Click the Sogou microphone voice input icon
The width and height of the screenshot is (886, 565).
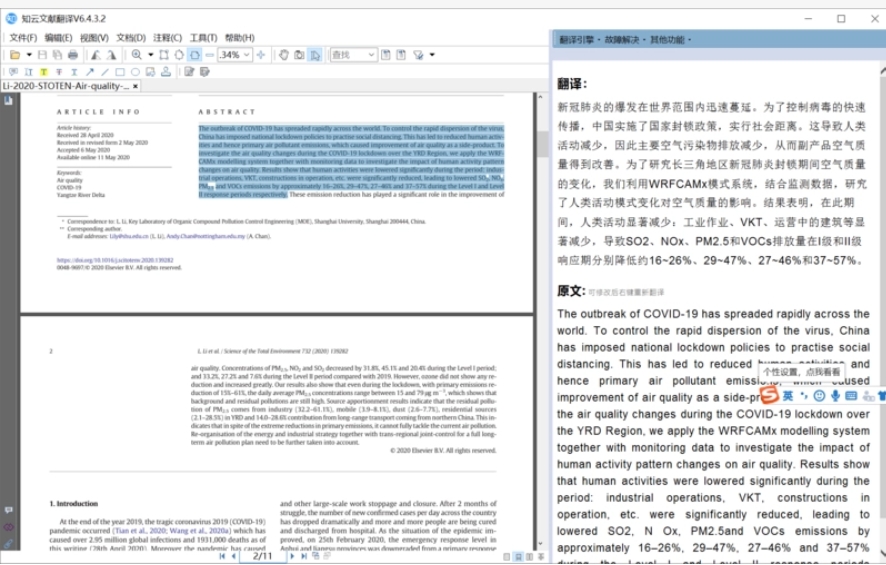coord(835,396)
